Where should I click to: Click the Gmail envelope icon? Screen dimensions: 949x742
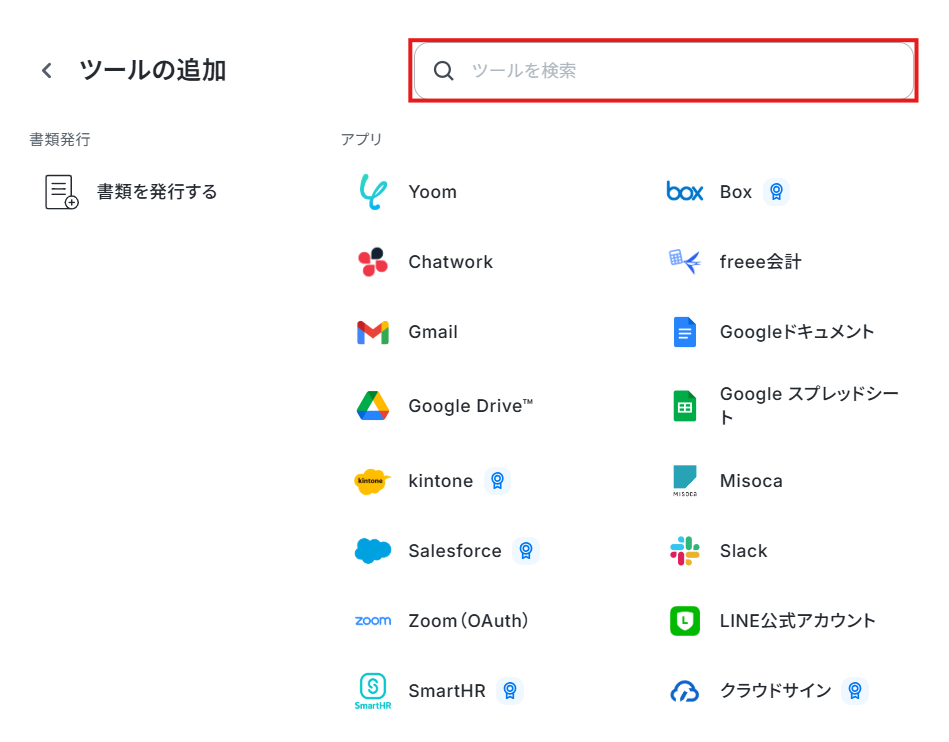pos(373,332)
